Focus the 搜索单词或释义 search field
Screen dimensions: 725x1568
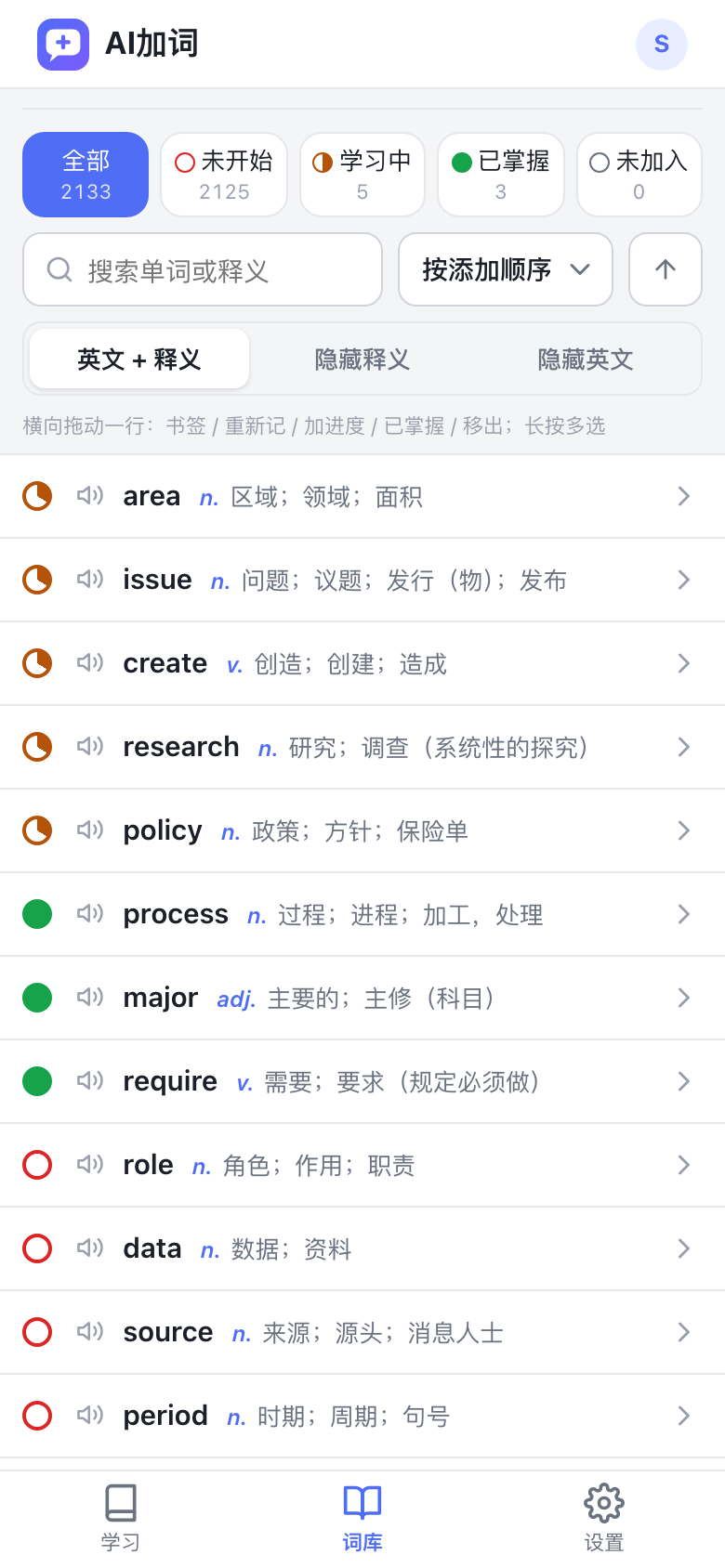pyautogui.click(x=203, y=269)
